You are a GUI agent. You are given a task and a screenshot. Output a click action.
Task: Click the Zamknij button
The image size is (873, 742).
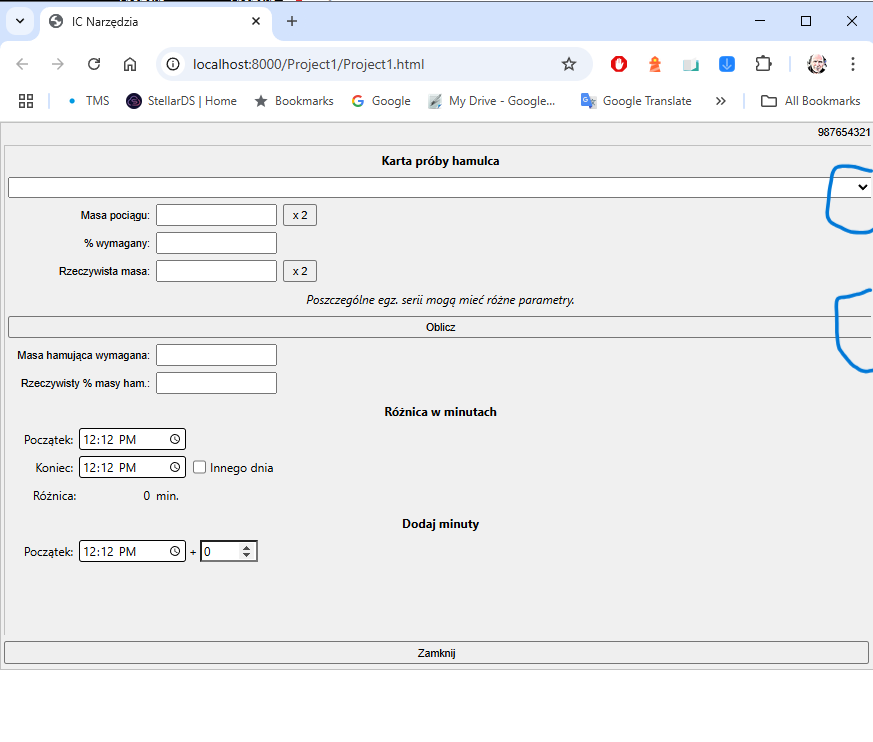point(436,652)
